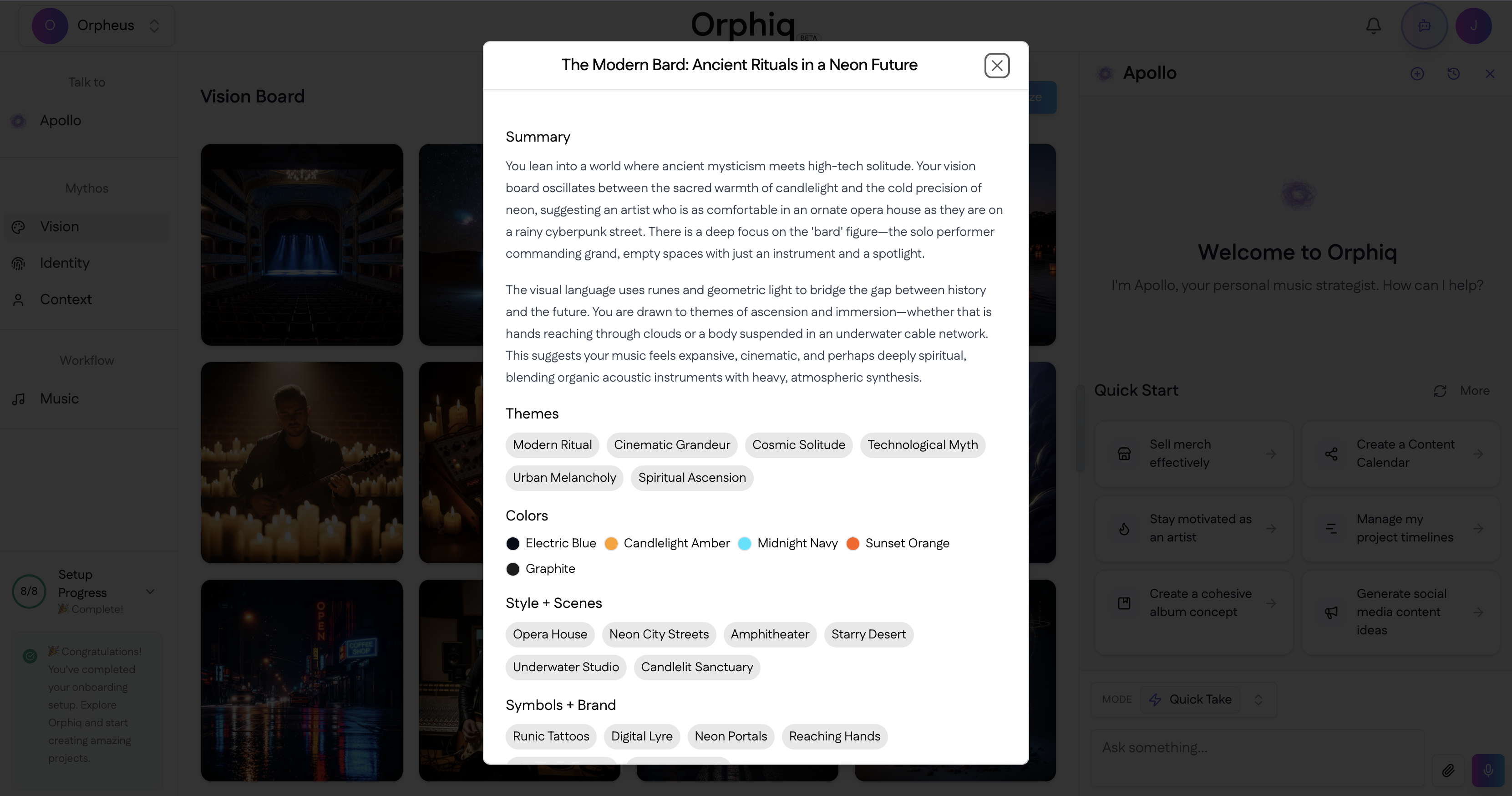Activate voice input with the microphone icon

coord(1488,770)
